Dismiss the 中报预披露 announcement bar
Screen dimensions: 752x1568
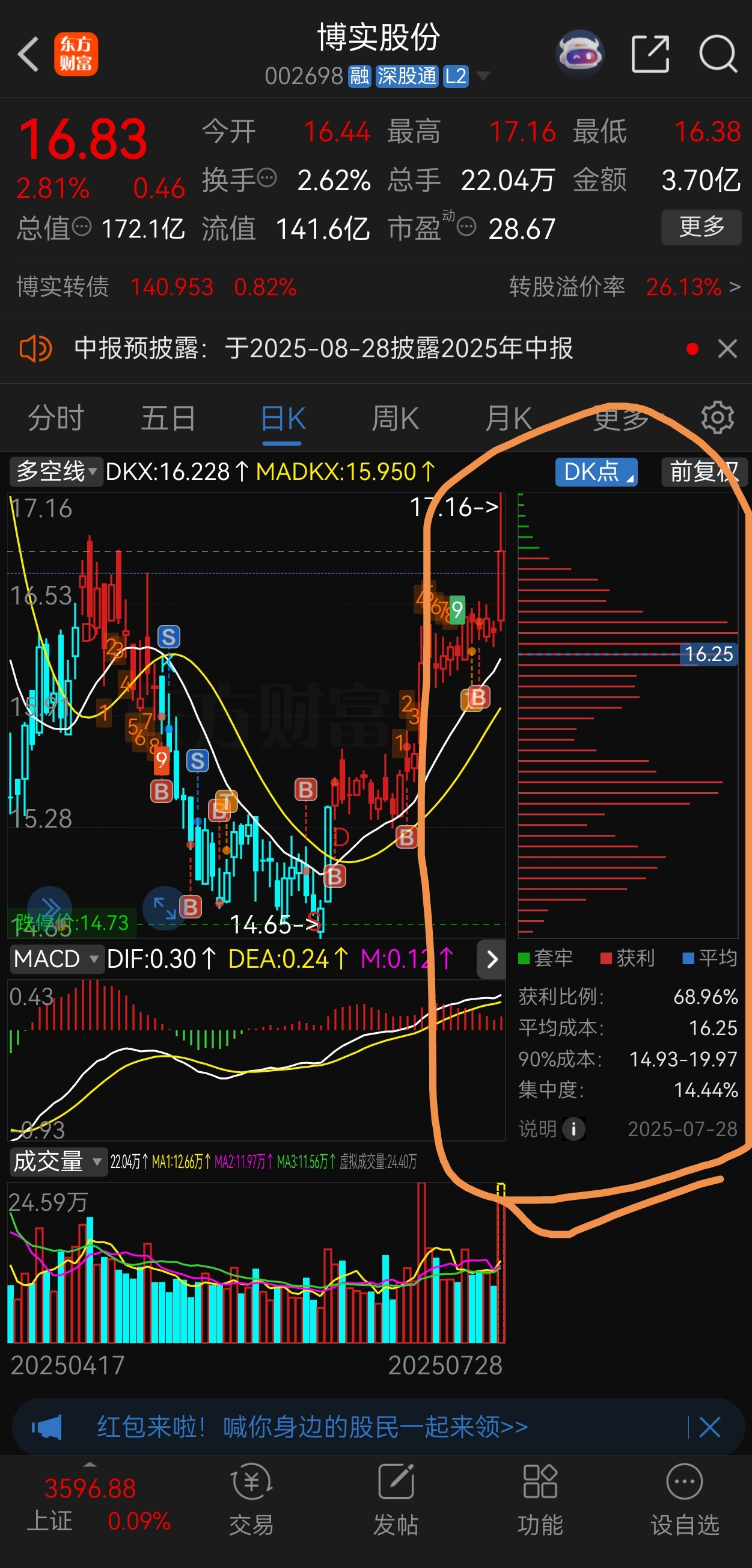(728, 349)
